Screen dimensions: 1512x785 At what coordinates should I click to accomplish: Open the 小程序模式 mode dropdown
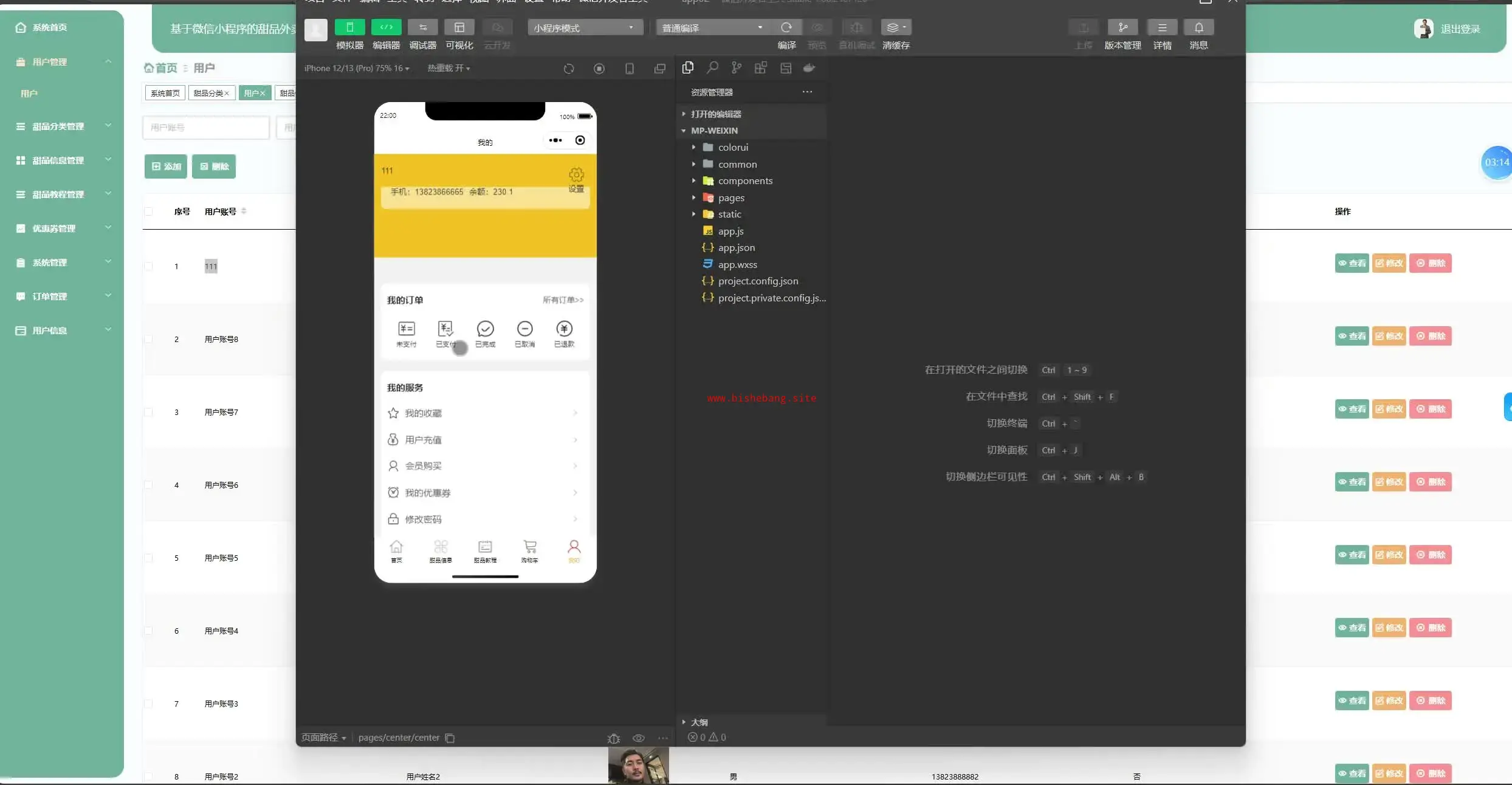[x=585, y=27]
